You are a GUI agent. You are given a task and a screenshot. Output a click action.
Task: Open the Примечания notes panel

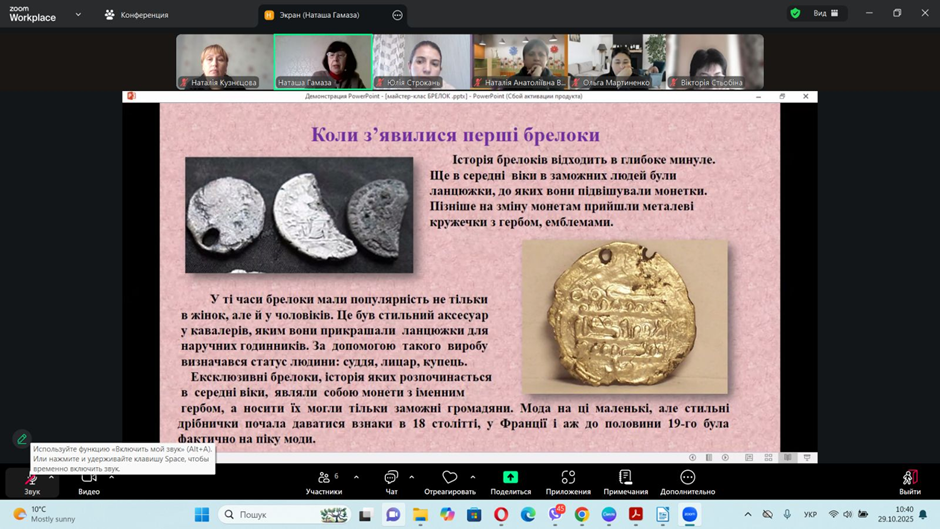coord(625,482)
